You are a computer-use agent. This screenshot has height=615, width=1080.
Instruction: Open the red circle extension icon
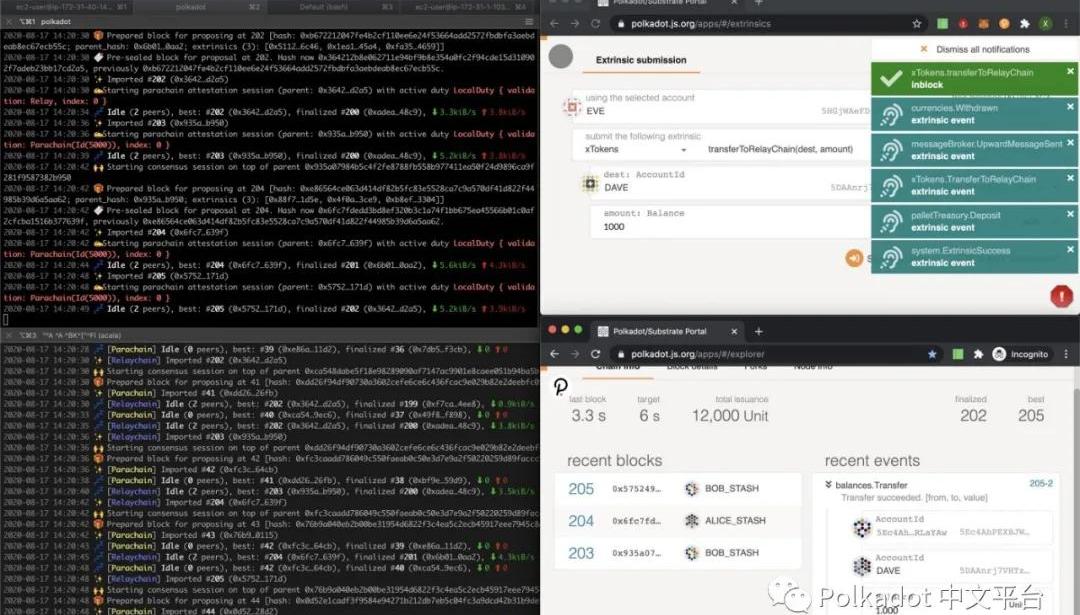pyautogui.click(x=963, y=23)
